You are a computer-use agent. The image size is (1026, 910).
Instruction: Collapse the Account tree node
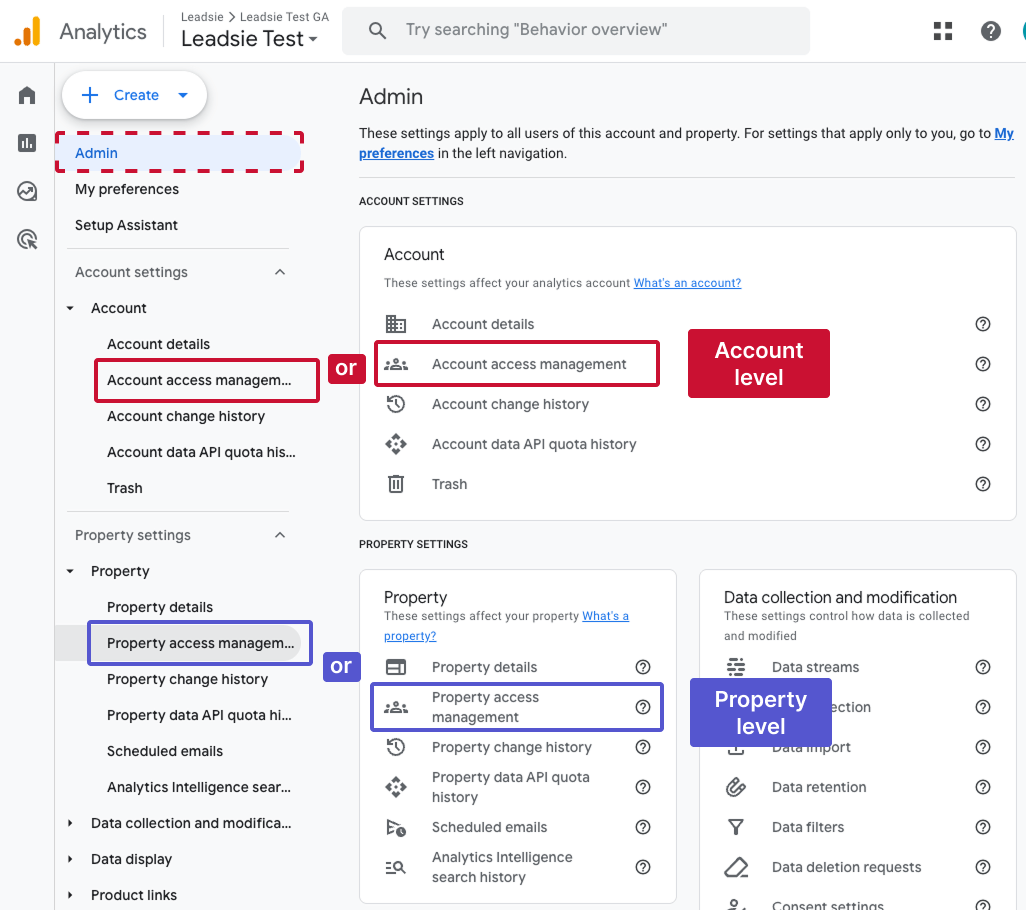[x=70, y=308]
